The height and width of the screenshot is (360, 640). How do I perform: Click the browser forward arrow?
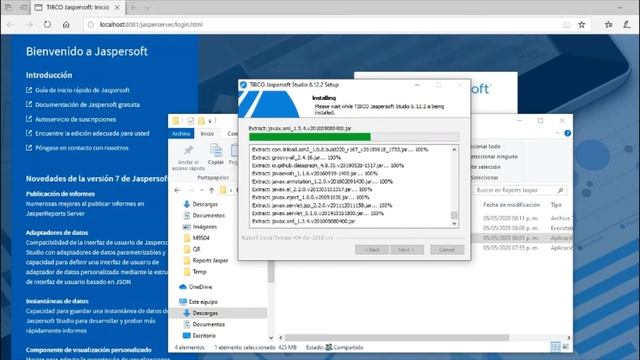29,24
